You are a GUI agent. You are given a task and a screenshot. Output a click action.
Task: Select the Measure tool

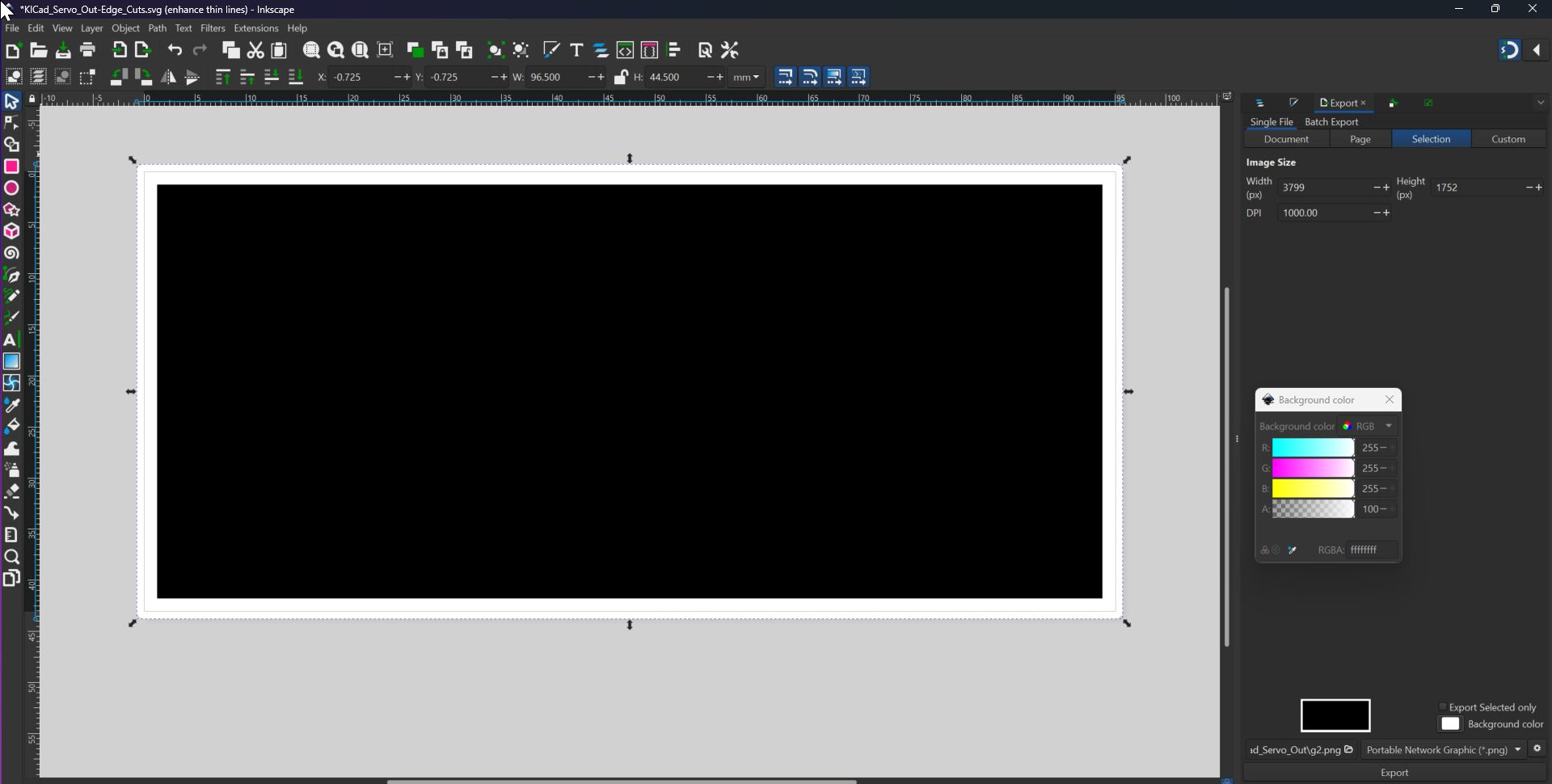coord(11,534)
